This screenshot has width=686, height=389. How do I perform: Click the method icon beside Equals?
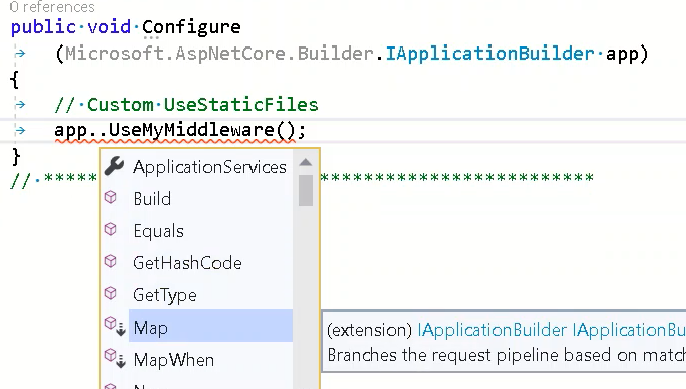point(111,229)
